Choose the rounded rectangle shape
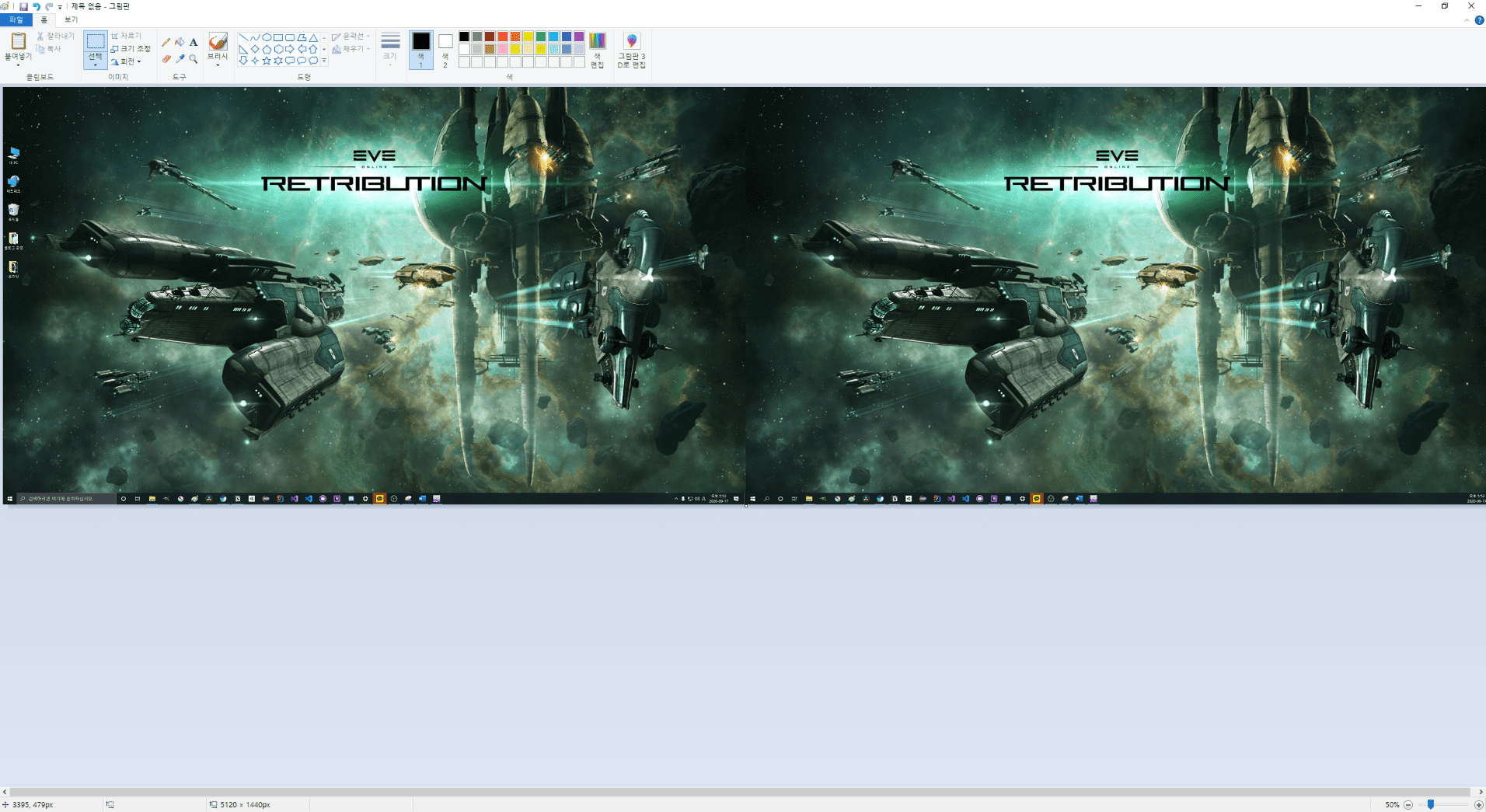 coord(290,37)
